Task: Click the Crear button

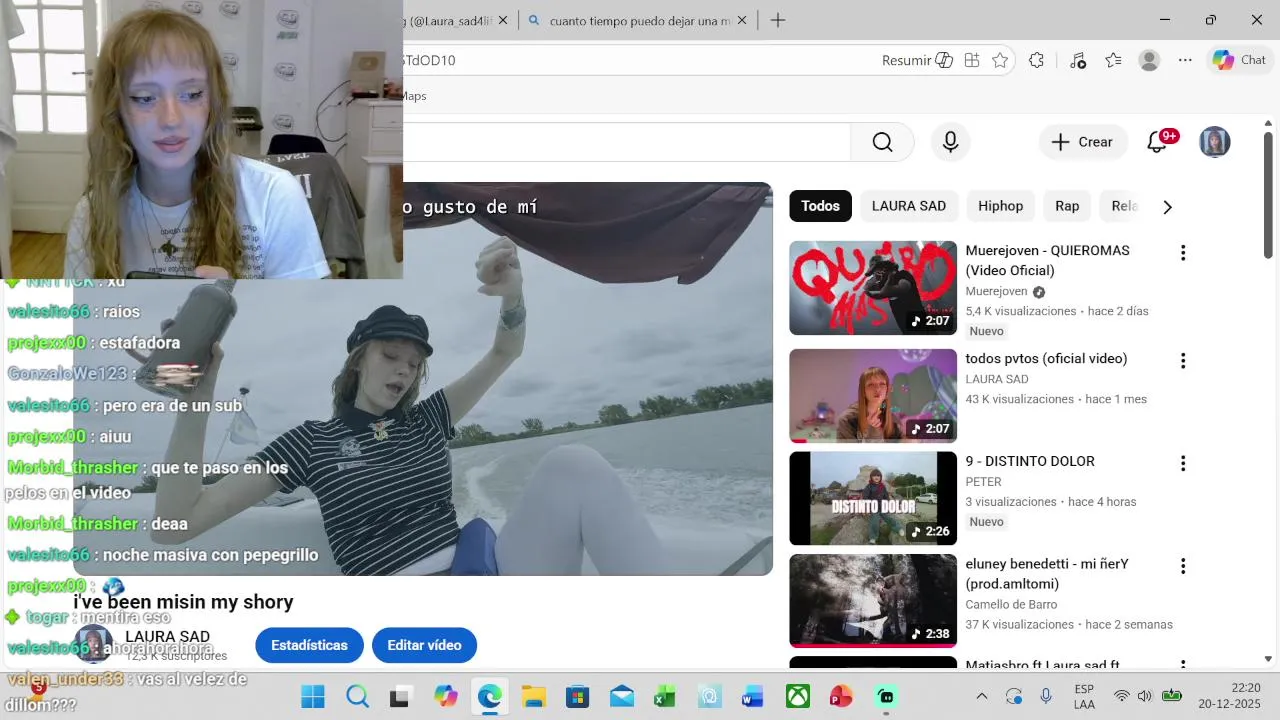Action: tap(1083, 142)
